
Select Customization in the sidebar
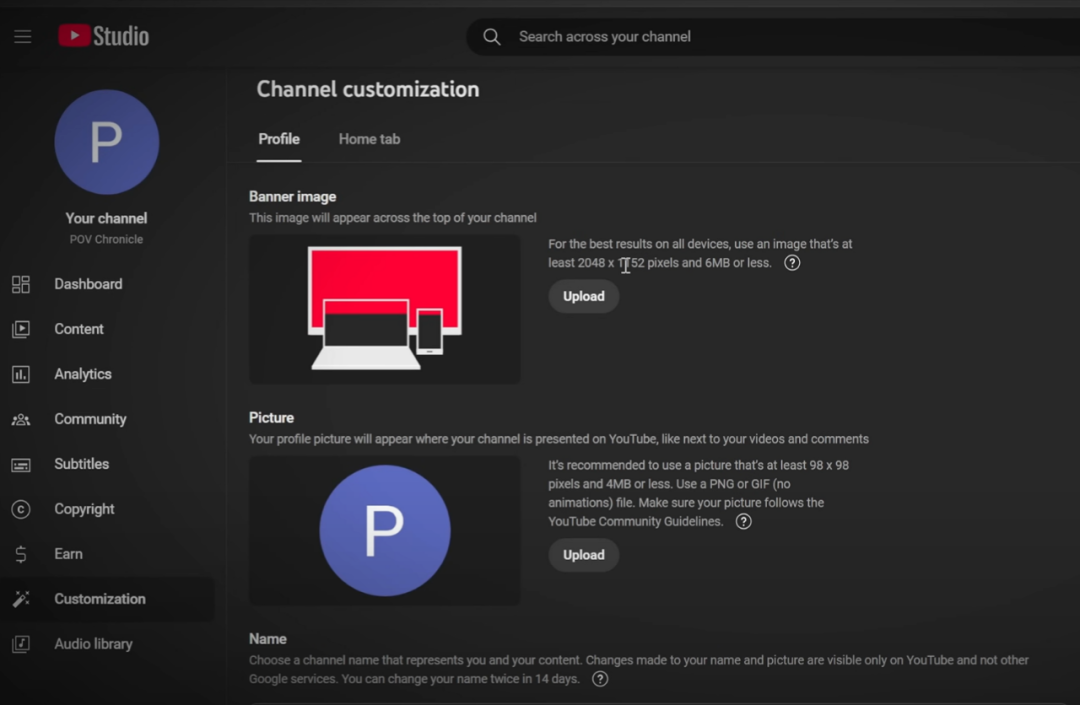click(107, 599)
